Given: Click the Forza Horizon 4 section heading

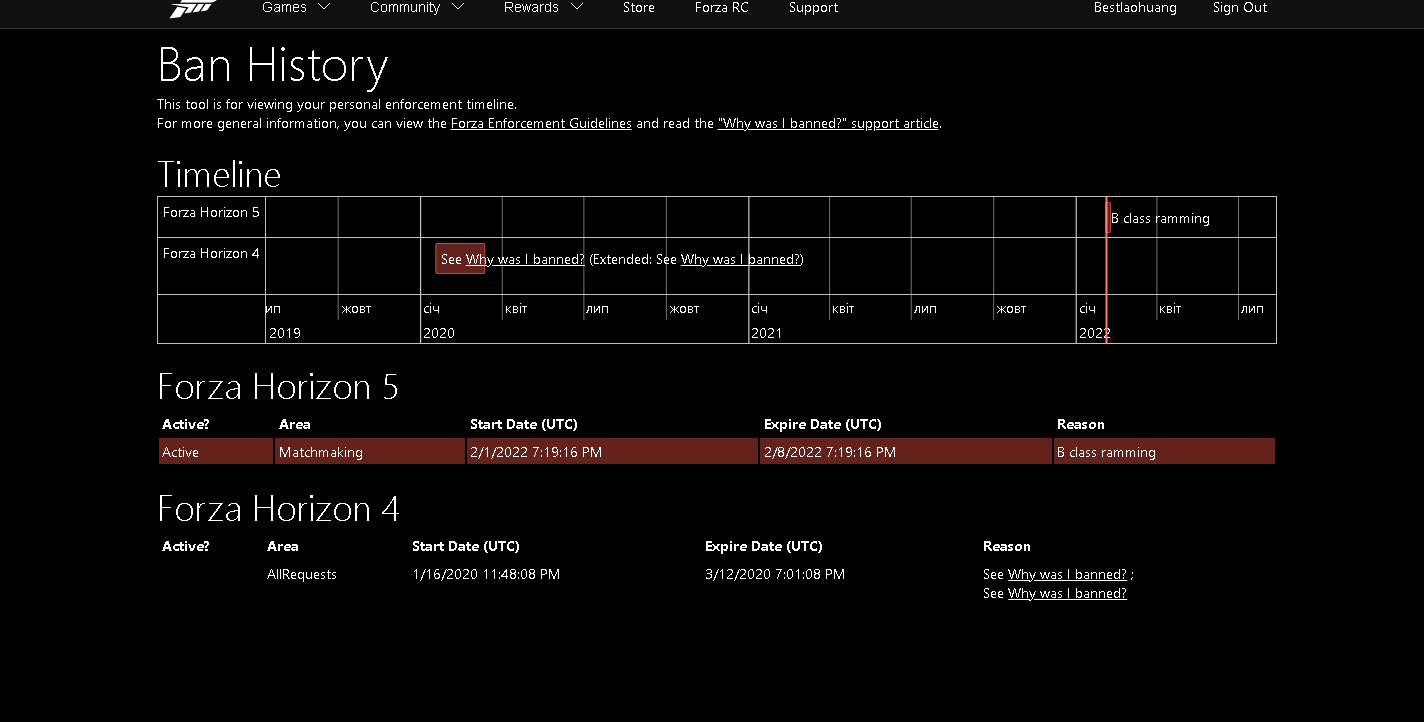Looking at the screenshot, I should [x=279, y=509].
